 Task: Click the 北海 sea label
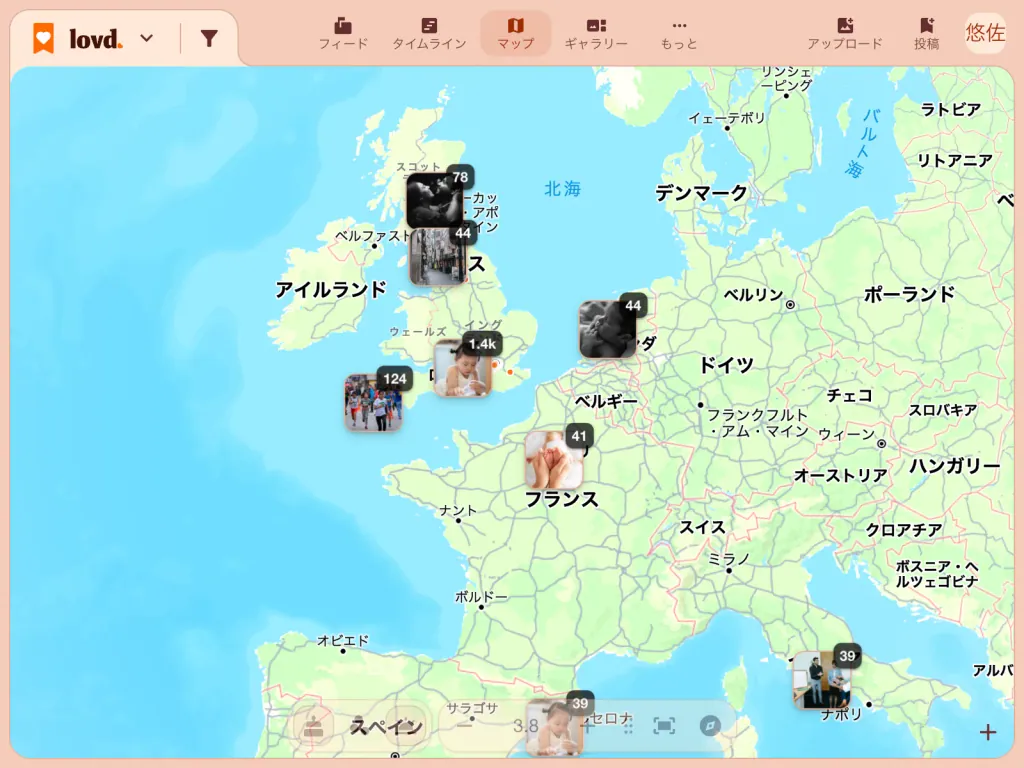[x=562, y=189]
